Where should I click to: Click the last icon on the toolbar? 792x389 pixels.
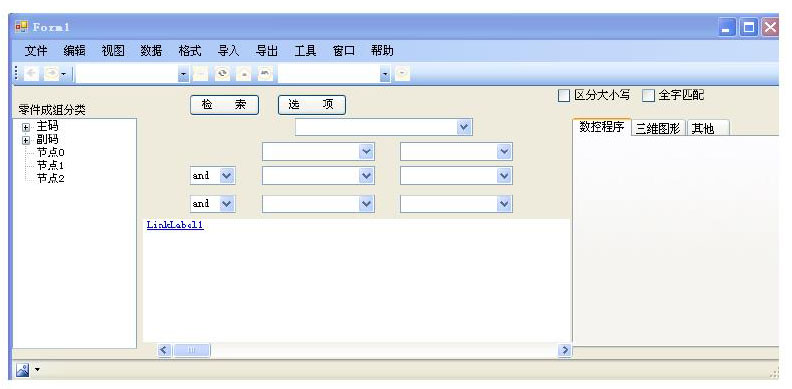point(402,75)
